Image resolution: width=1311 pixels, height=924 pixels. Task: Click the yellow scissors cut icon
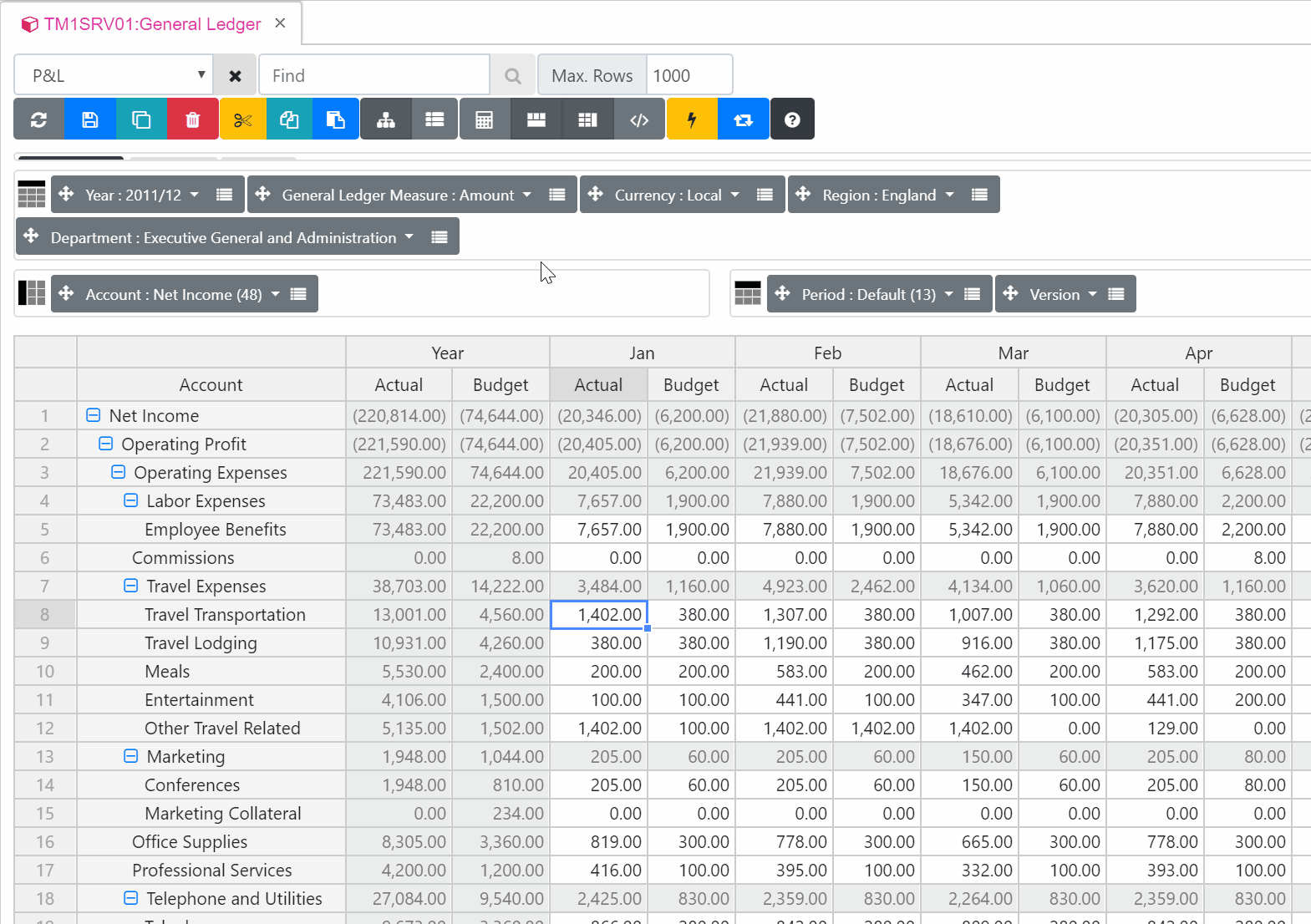pos(243,119)
